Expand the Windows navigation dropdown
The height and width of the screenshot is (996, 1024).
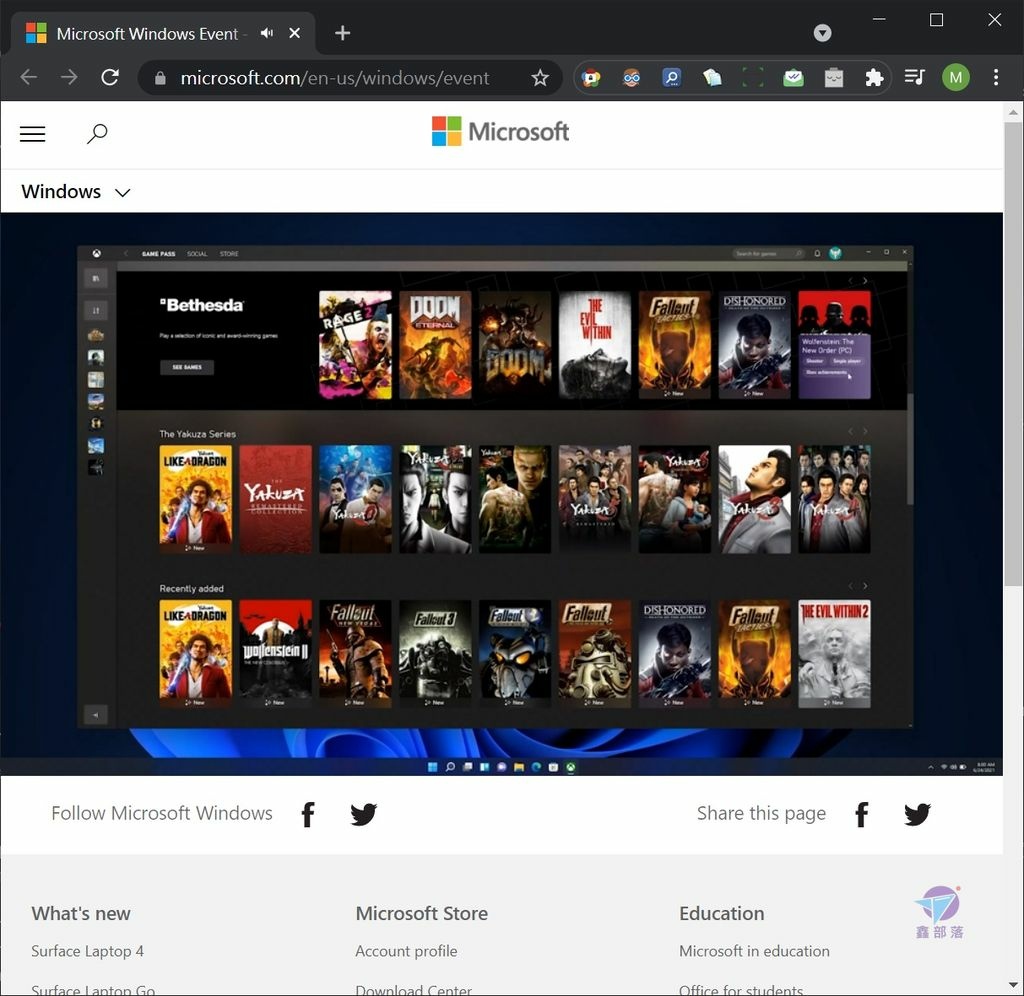(x=76, y=191)
